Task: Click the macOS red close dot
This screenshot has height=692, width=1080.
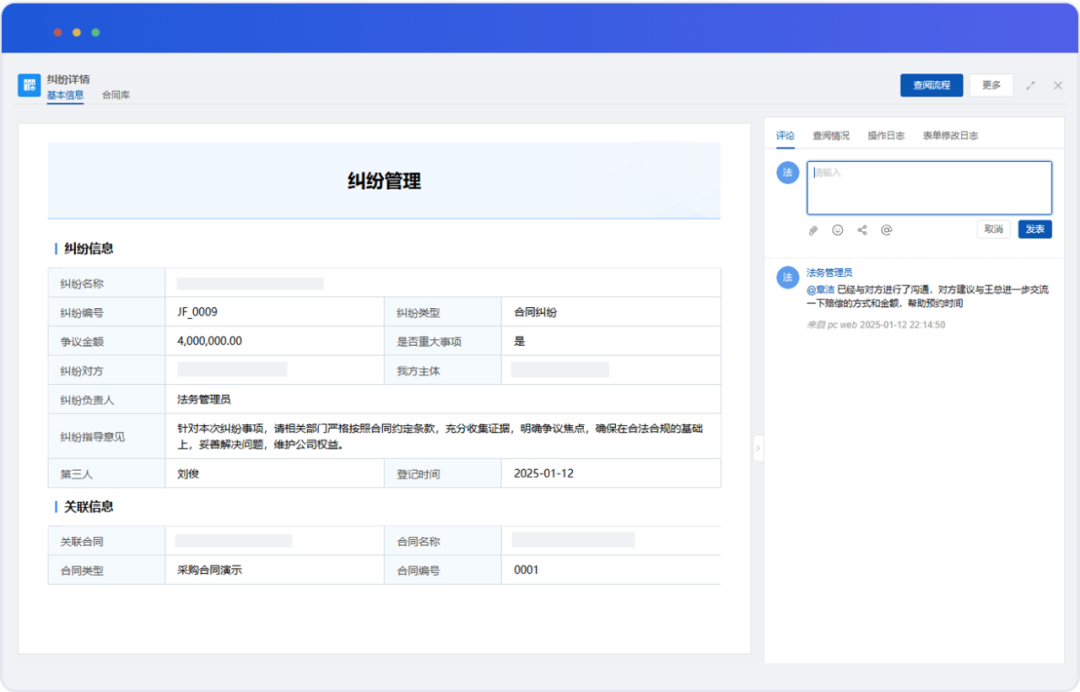Action: 58,32
